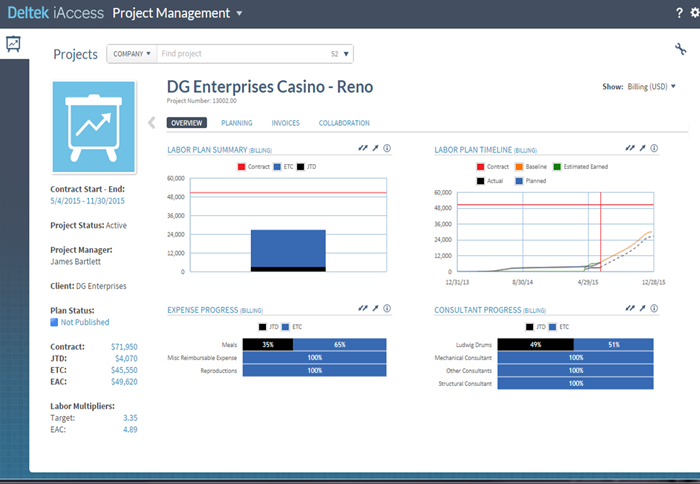The image size is (700, 484).
Task: Open the wrench configuration icon
Action: coord(680,49)
